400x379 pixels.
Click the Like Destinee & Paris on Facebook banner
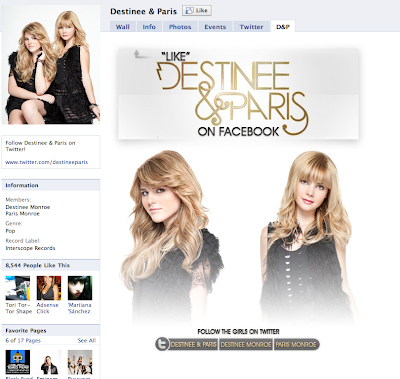click(238, 94)
